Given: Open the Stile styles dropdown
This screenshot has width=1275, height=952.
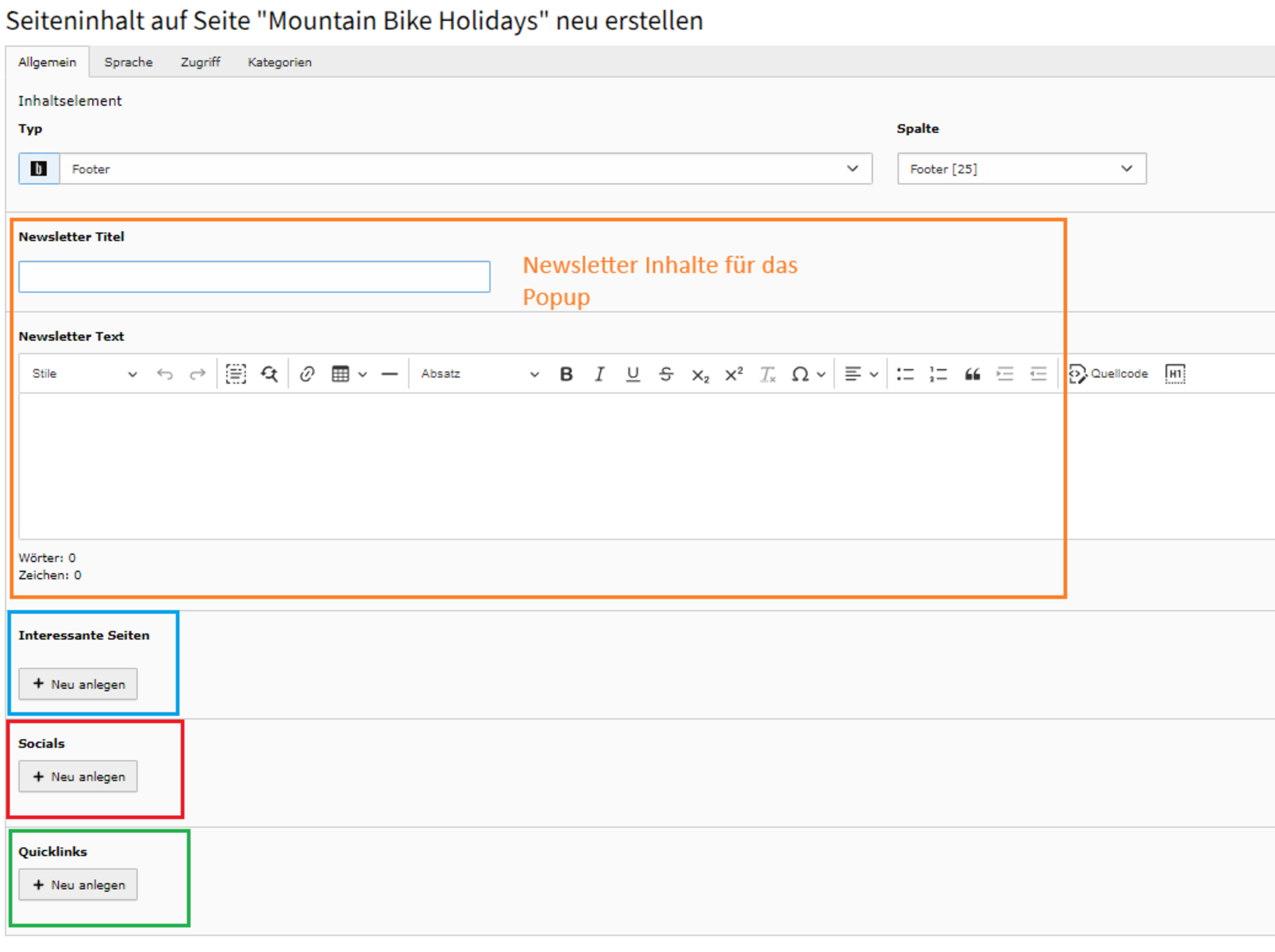Looking at the screenshot, I should point(84,374).
